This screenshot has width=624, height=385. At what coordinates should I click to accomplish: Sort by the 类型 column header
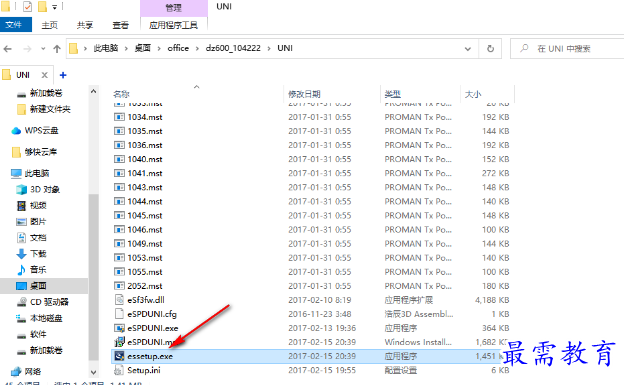point(392,94)
